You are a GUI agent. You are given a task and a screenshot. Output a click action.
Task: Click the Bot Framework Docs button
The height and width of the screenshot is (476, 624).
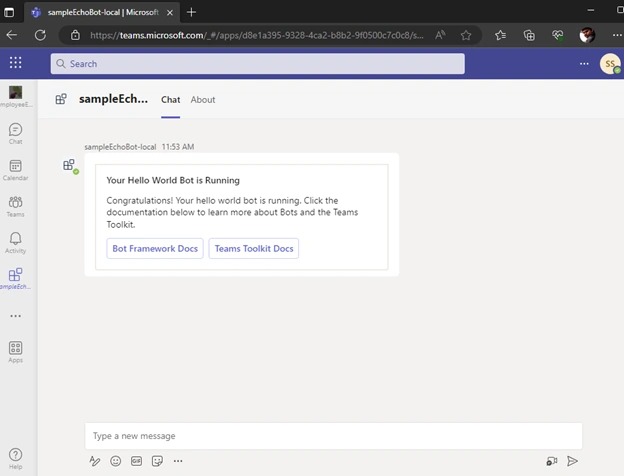(x=155, y=248)
